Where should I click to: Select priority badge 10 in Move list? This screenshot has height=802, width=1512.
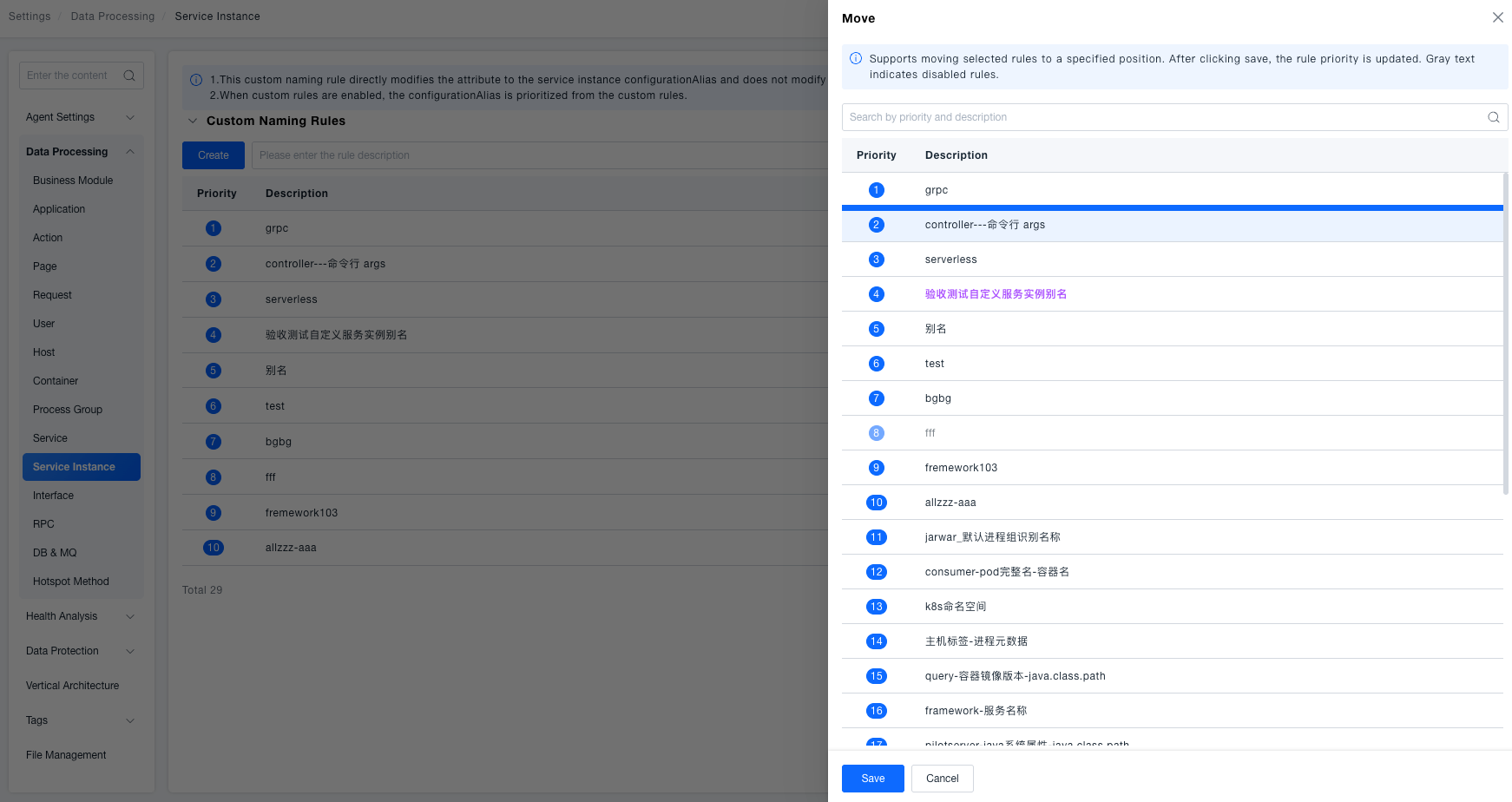coord(877,503)
